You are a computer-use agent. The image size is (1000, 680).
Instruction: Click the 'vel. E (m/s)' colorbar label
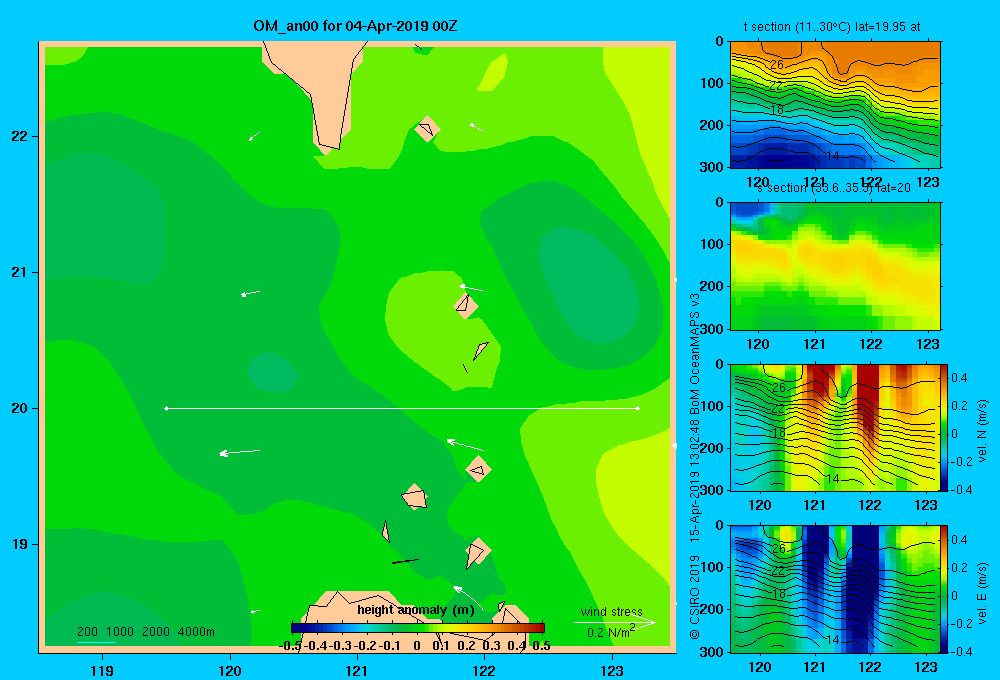click(982, 593)
